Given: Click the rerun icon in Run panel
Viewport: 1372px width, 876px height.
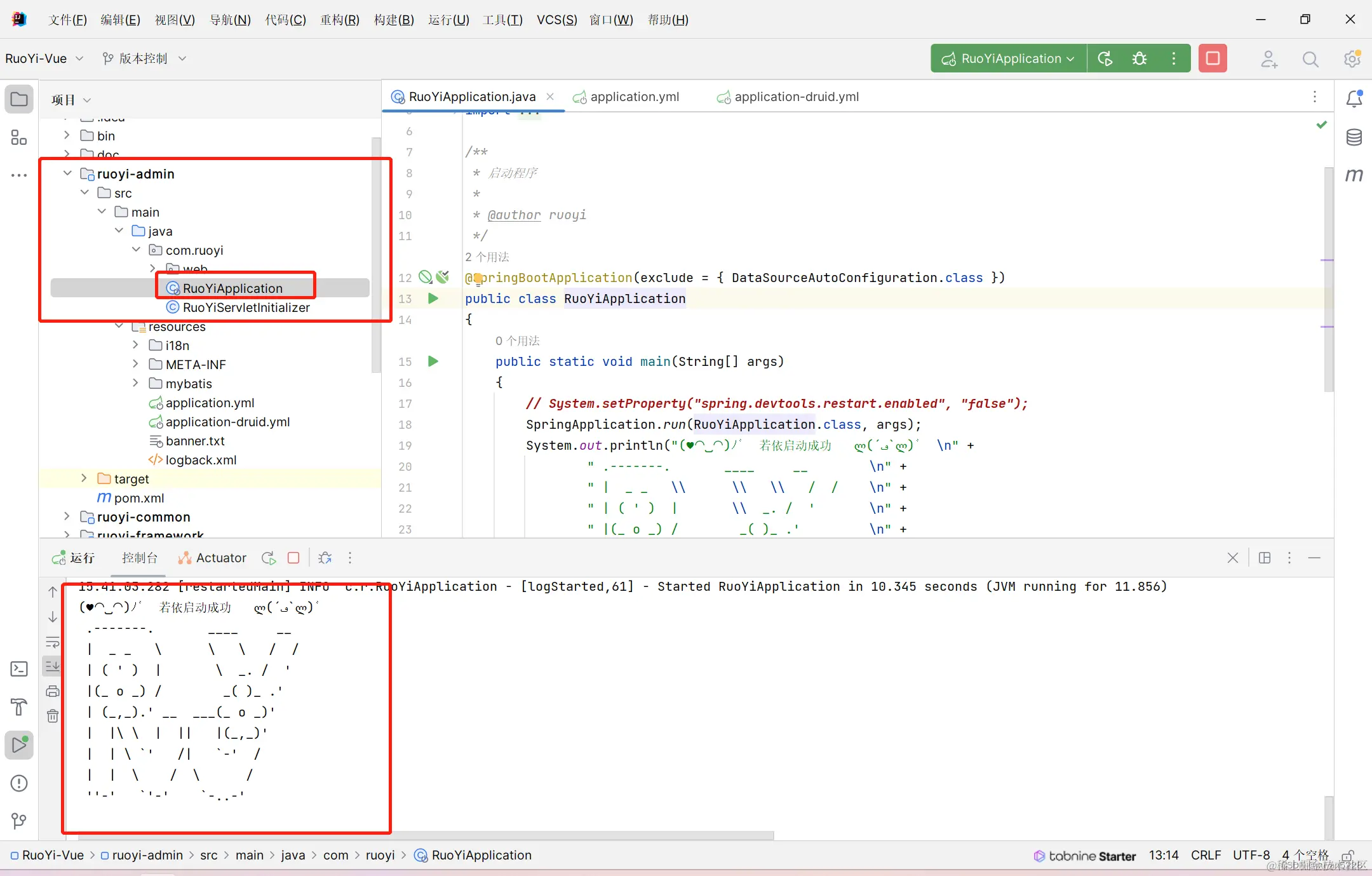Looking at the screenshot, I should (x=269, y=558).
